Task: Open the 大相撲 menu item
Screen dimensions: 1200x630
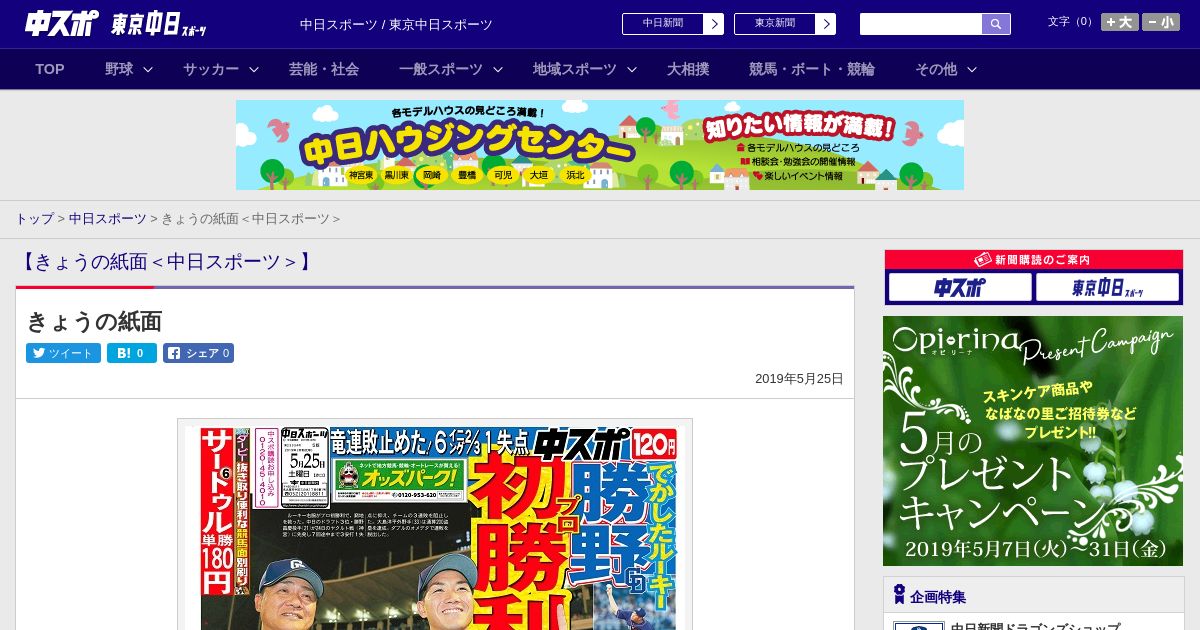Action: click(x=688, y=69)
